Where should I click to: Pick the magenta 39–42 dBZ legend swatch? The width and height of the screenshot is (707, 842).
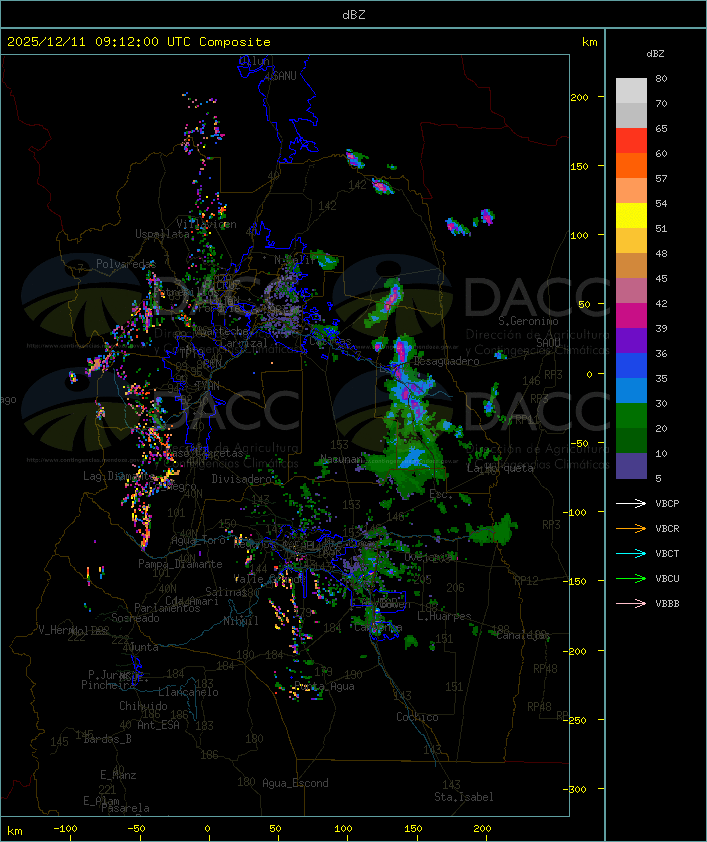pos(631,316)
